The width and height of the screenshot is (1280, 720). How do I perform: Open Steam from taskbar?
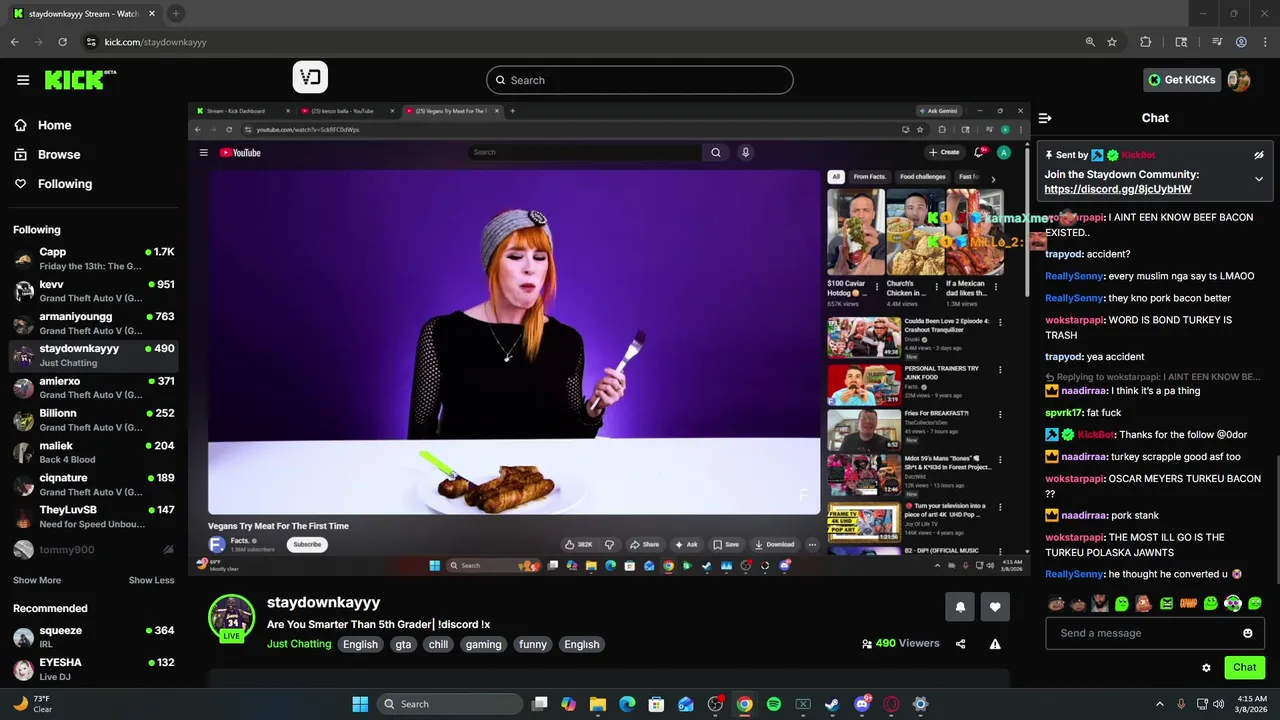pos(832,704)
